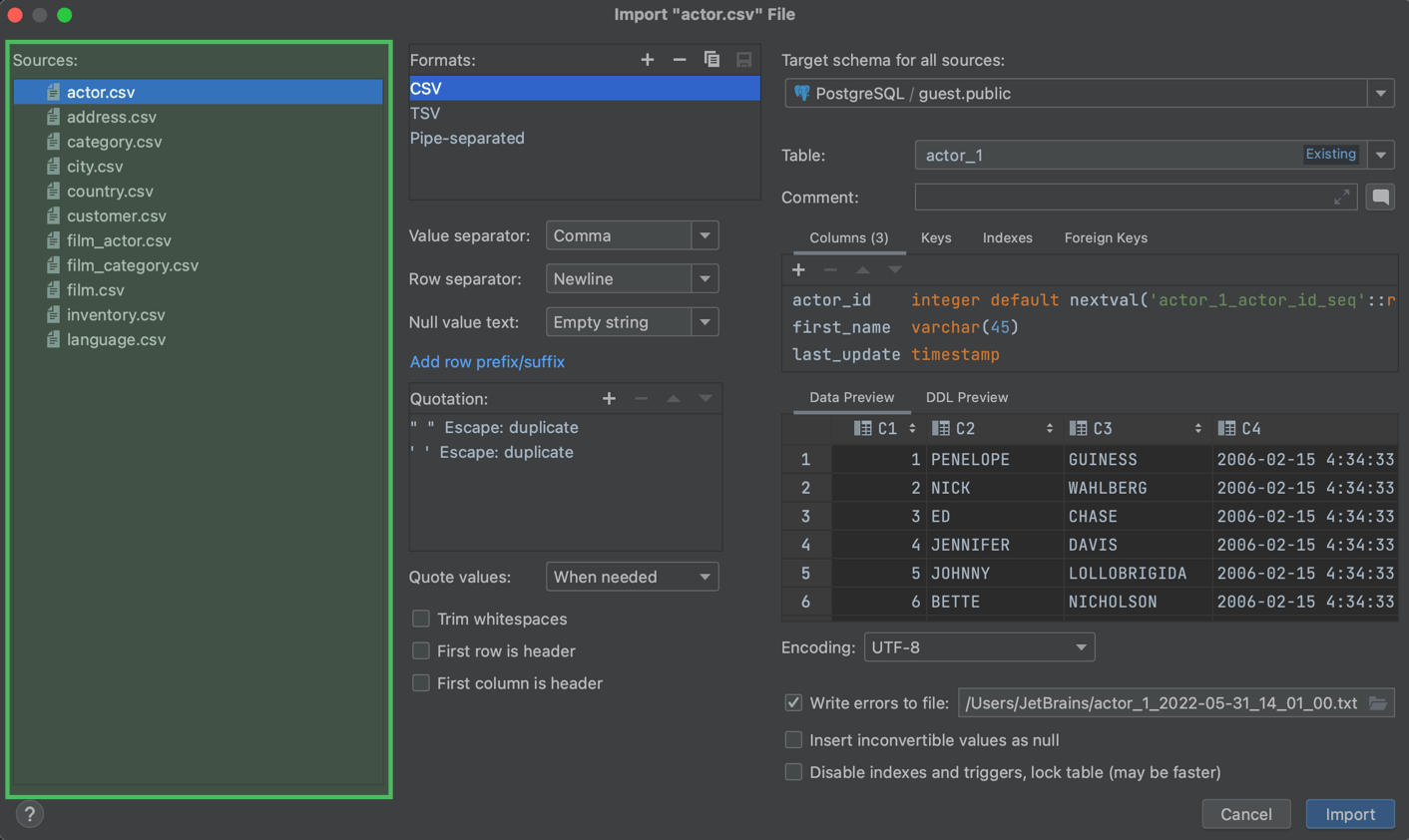
Task: Click the Import button
Action: click(1349, 814)
